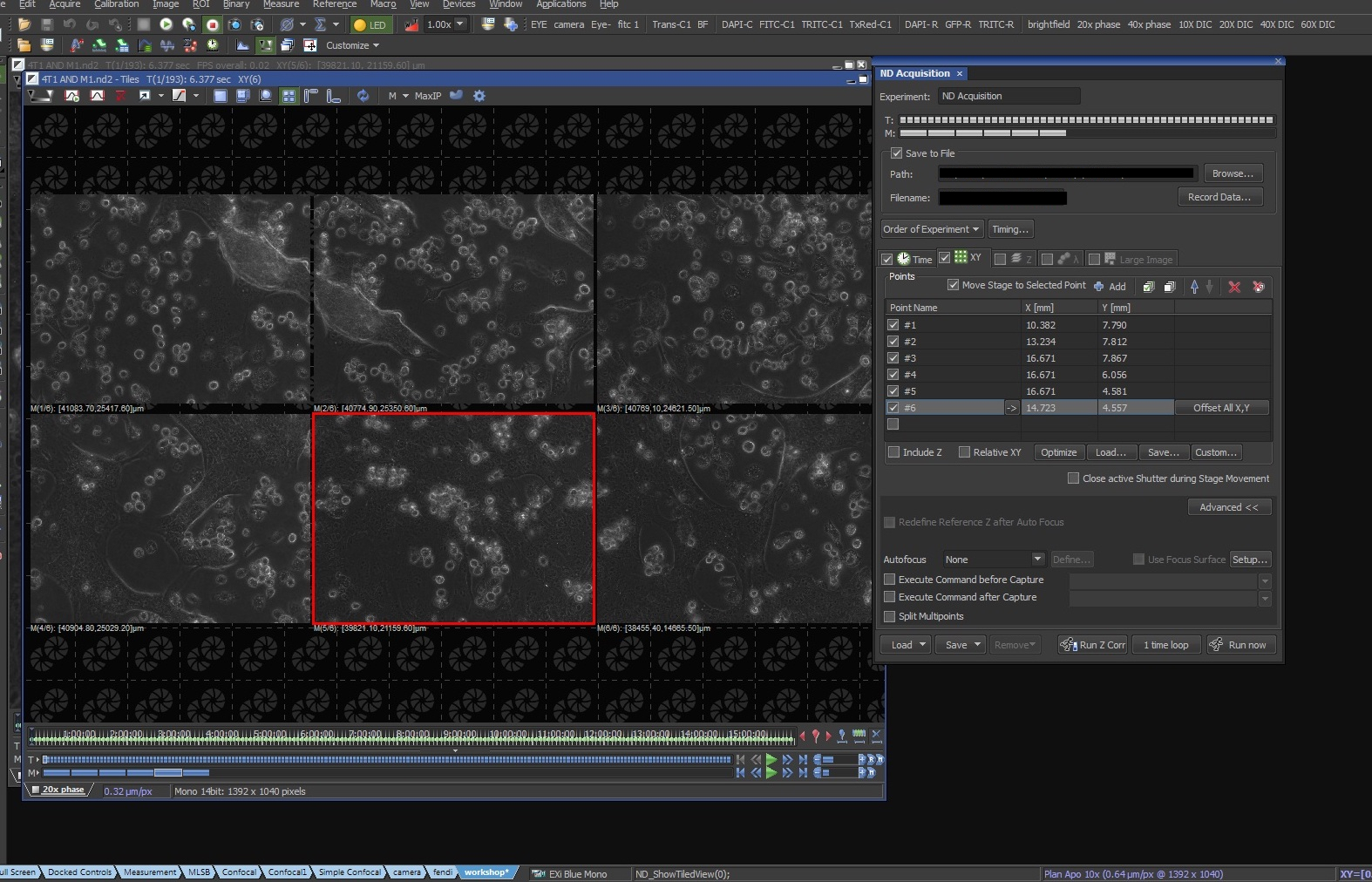
Task: Click the green live play icon
Action: tap(166, 24)
